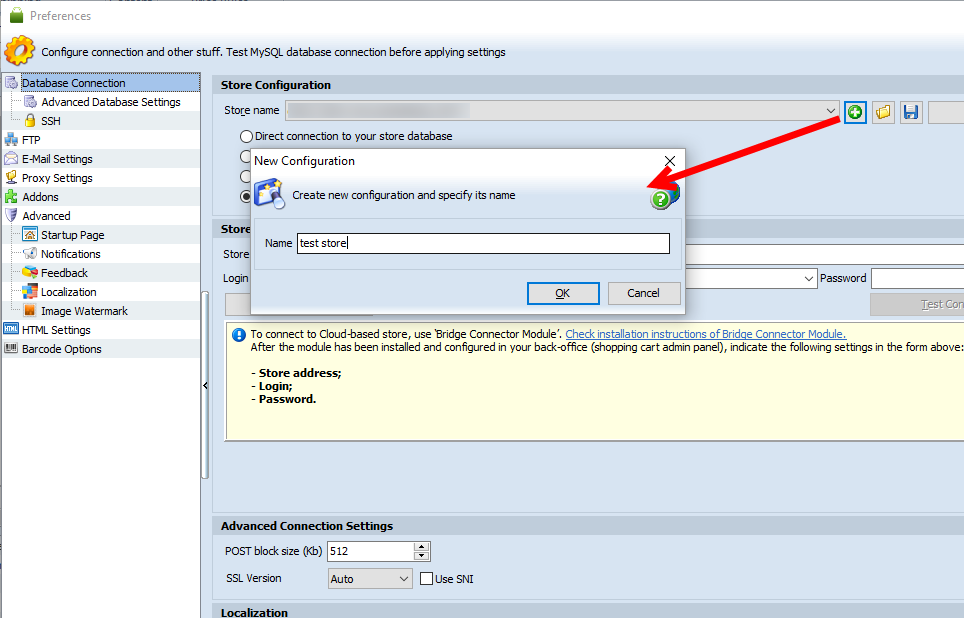Screen dimensions: 964x618
Task: Select Direct connection to store database radio
Action: point(247,136)
